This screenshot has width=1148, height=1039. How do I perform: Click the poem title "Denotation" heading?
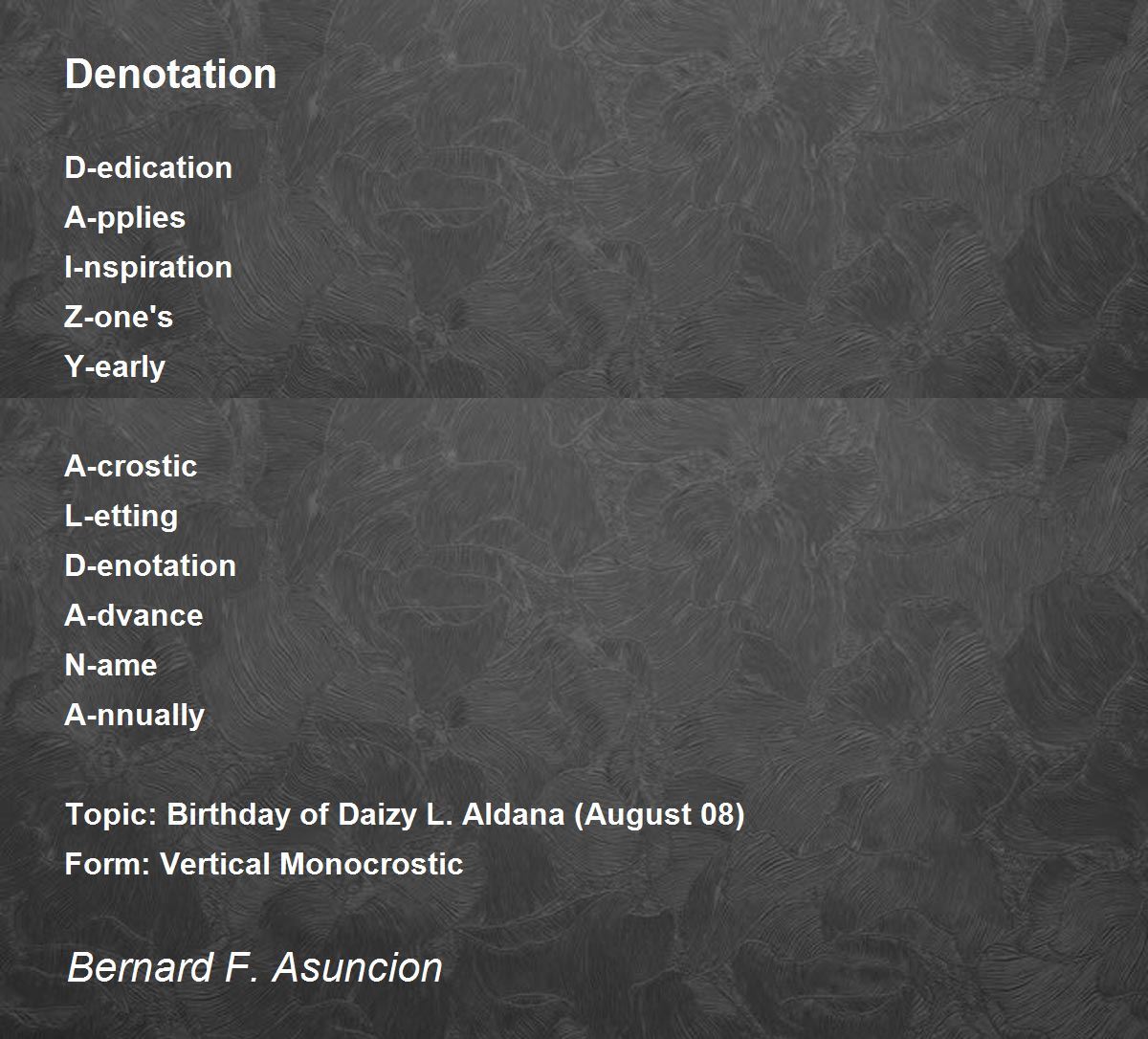coord(170,74)
